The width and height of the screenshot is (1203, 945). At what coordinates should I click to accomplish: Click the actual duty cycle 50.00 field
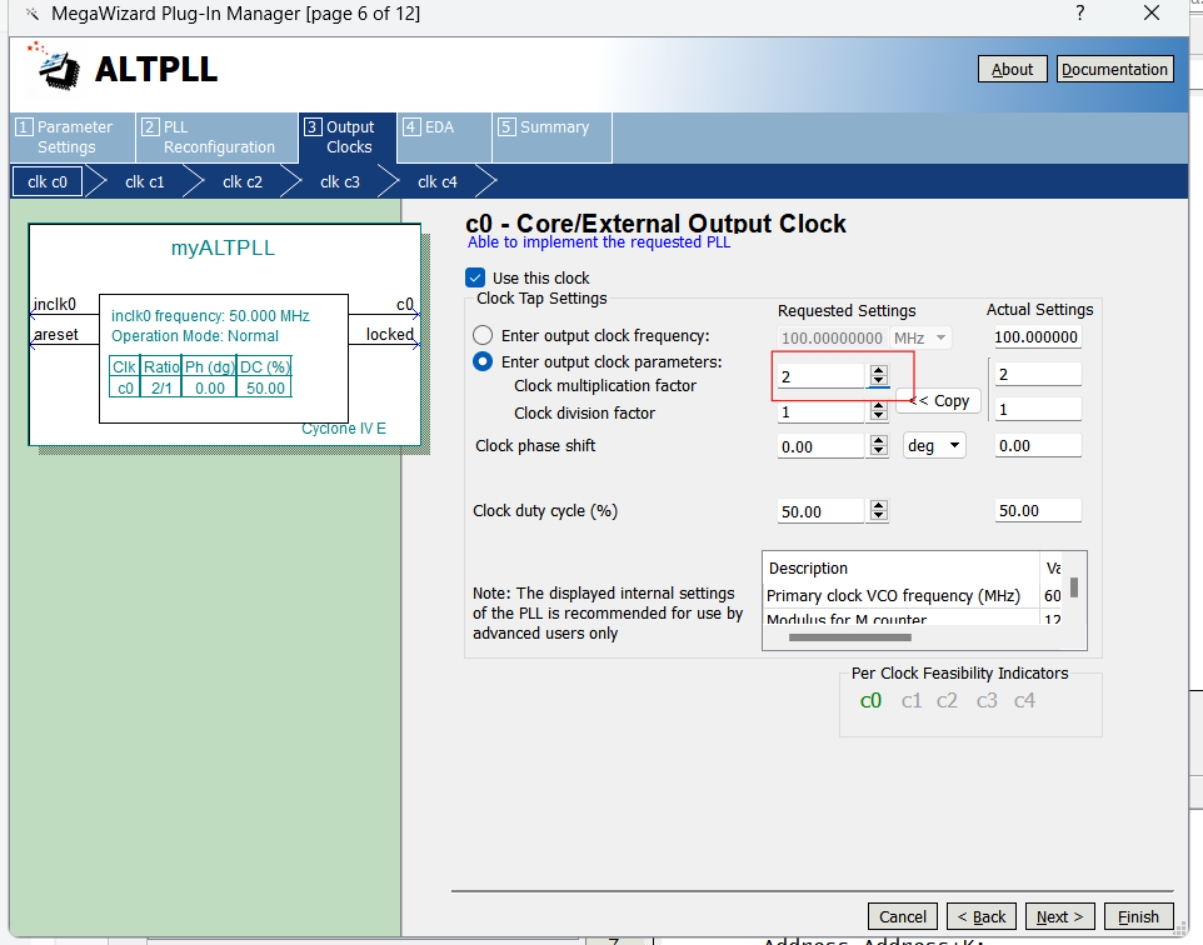pos(1038,511)
